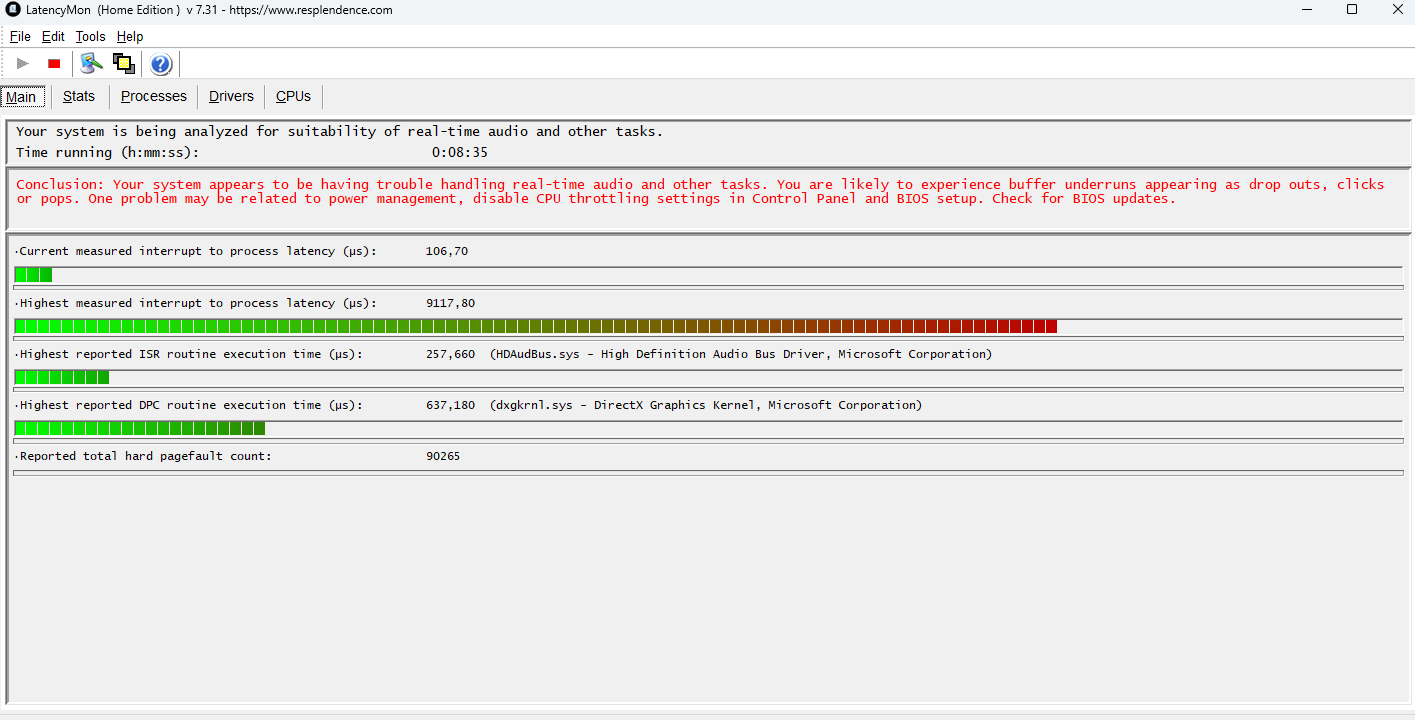The height and width of the screenshot is (720, 1415).
Task: Select the DPC time value 637,180
Action: (451, 405)
